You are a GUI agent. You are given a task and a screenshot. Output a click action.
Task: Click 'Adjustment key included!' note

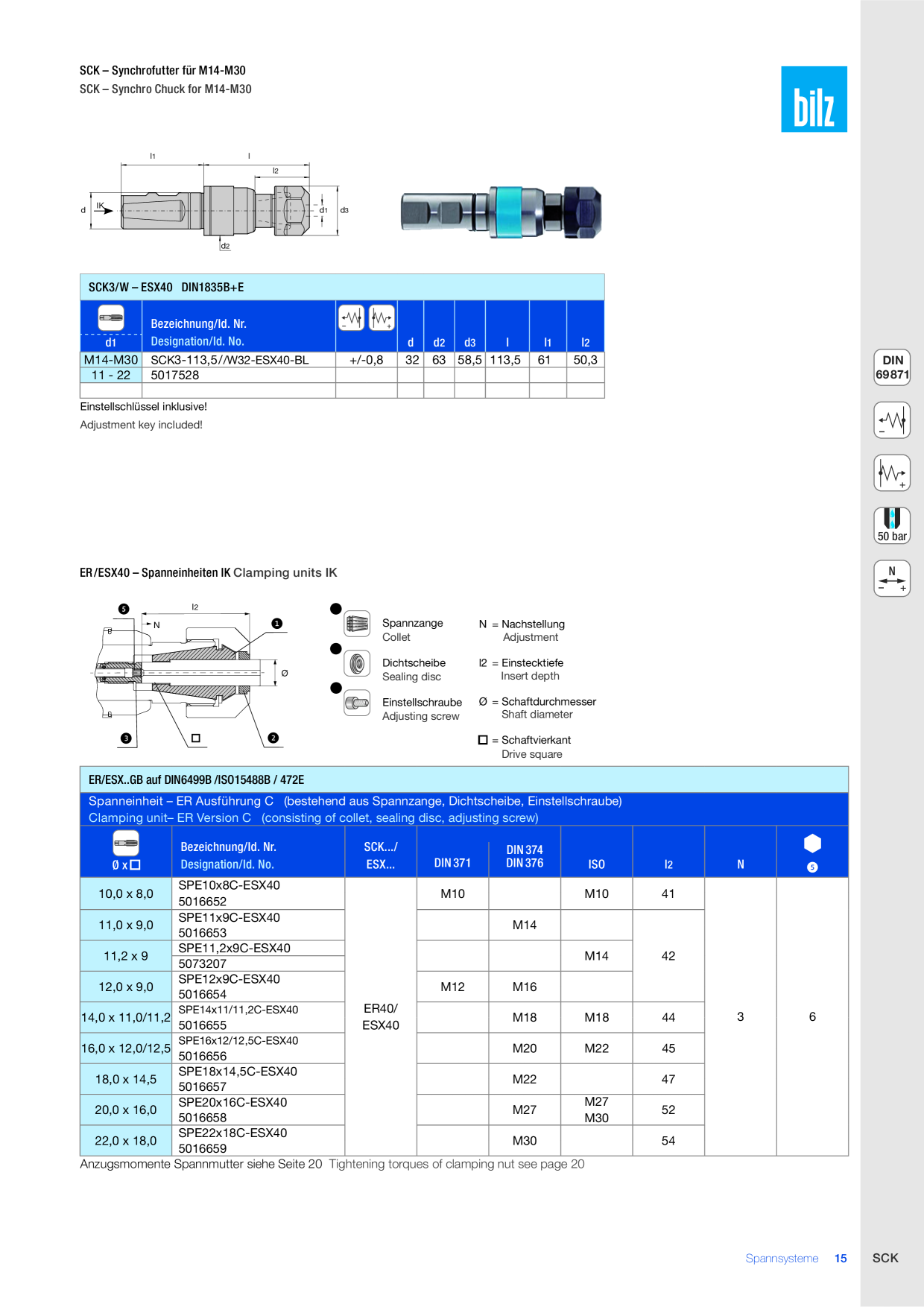pyautogui.click(x=142, y=425)
